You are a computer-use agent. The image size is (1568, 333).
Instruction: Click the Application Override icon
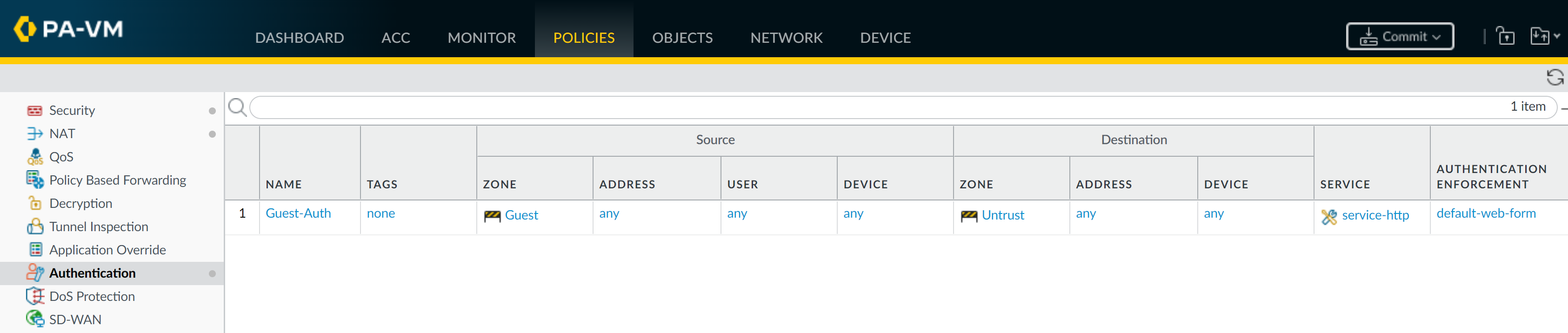click(x=36, y=250)
